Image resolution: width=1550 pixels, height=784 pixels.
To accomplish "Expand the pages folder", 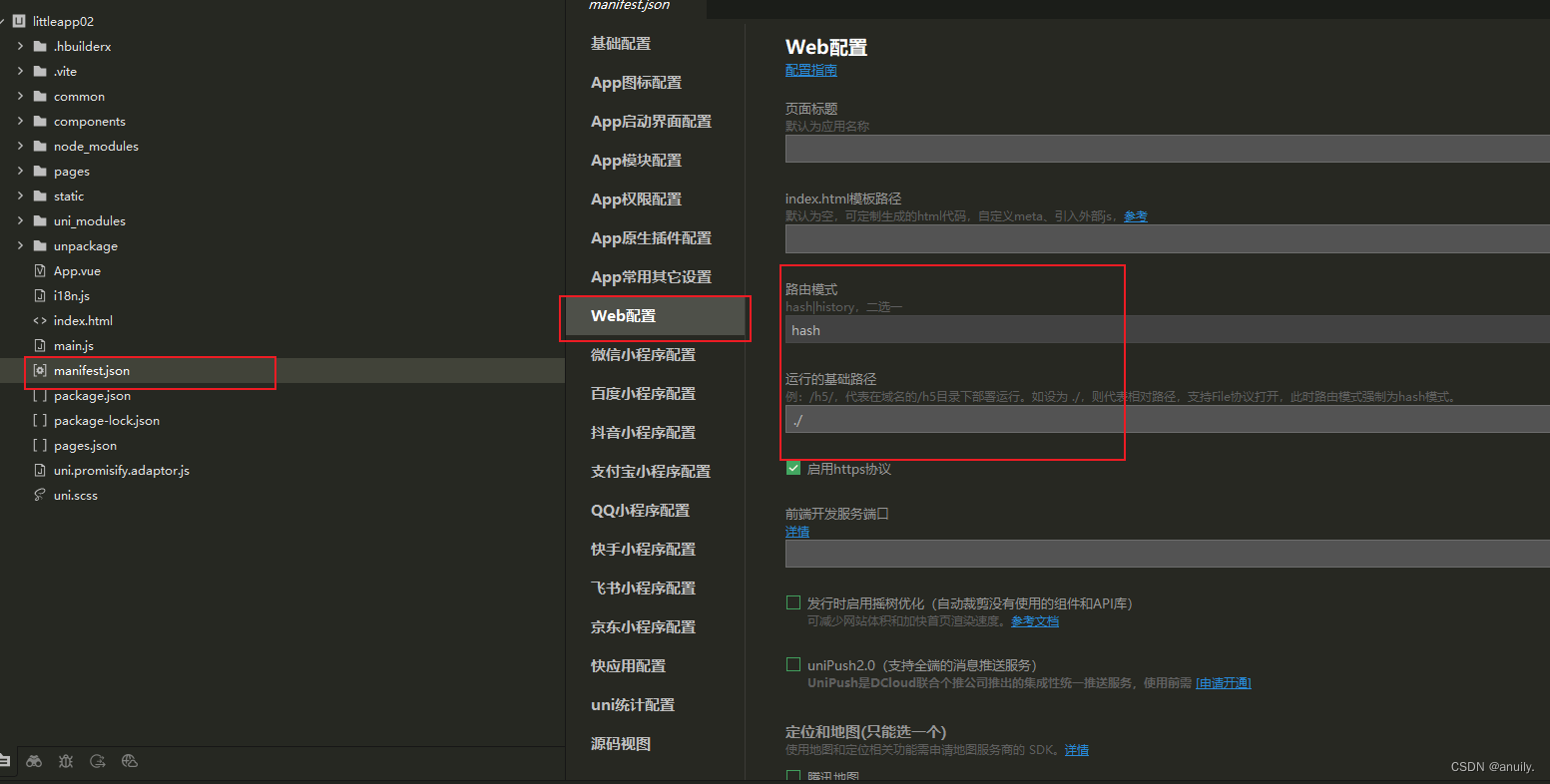I will 18,171.
